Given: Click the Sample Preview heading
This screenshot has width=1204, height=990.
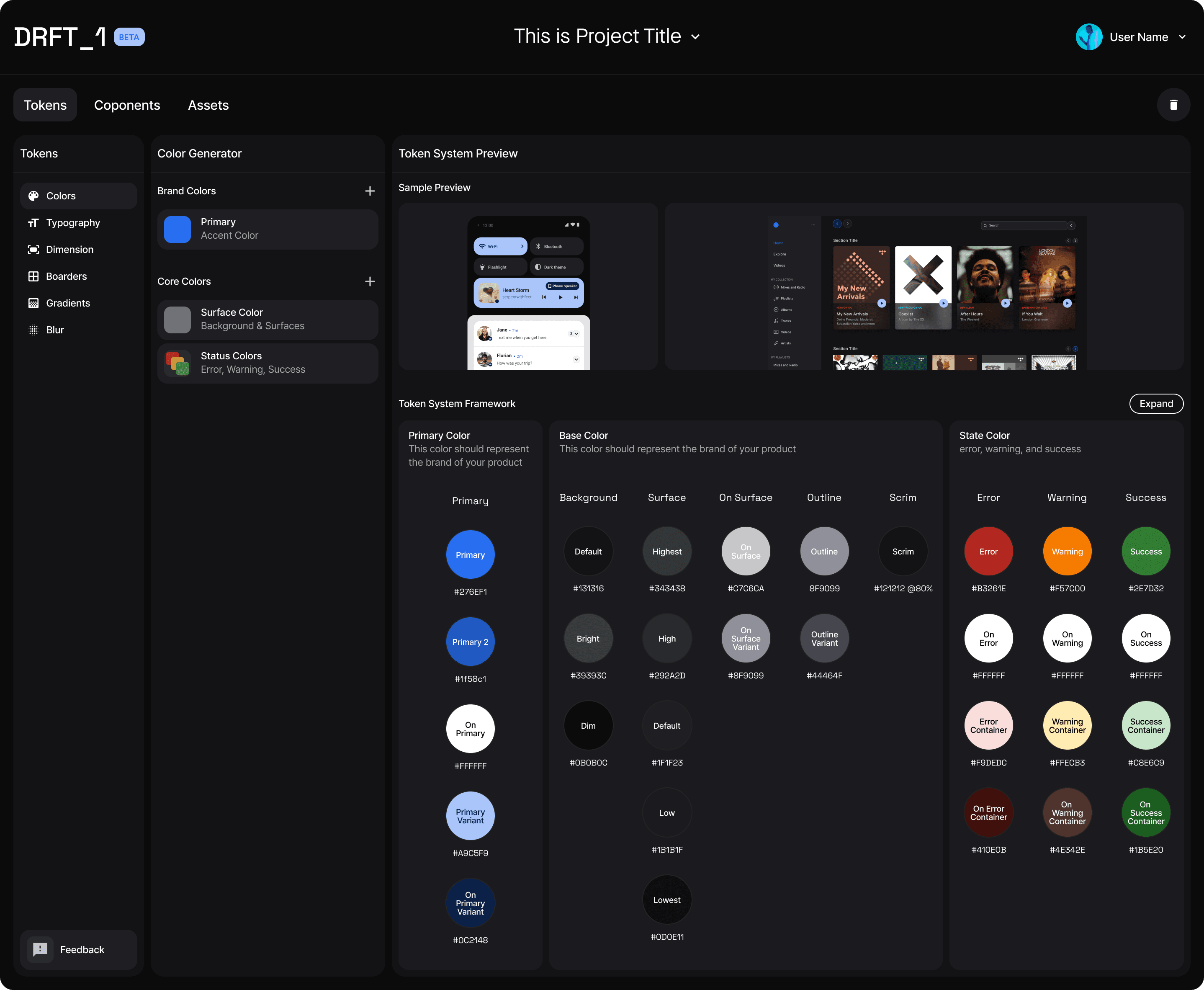Looking at the screenshot, I should (x=435, y=188).
